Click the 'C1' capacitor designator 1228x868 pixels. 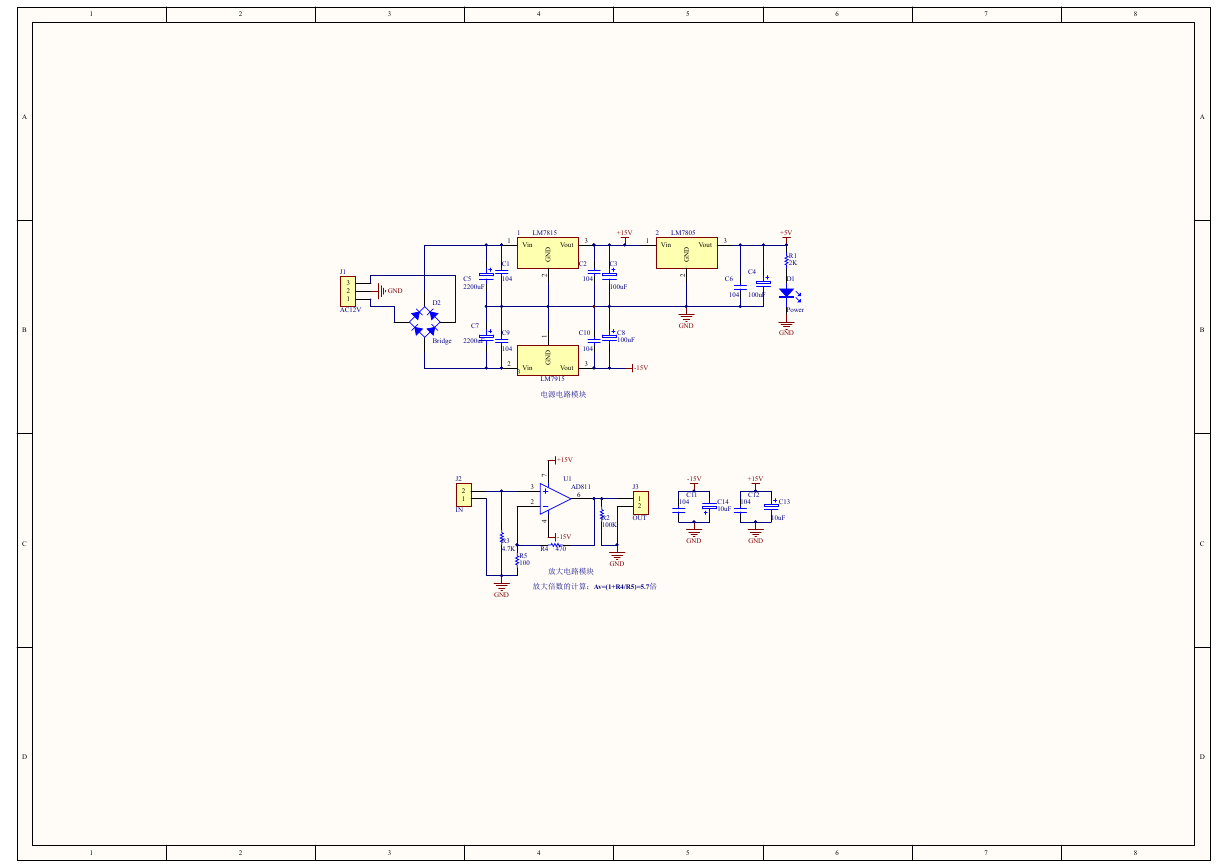(506, 264)
